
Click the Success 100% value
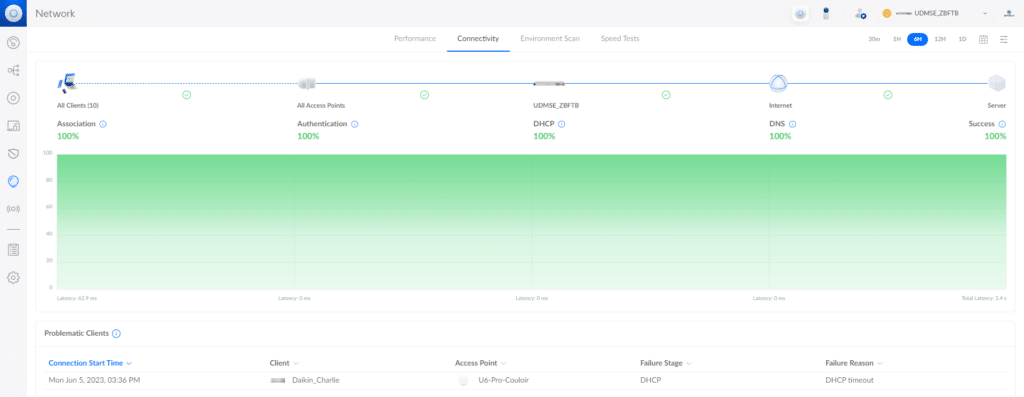995,136
